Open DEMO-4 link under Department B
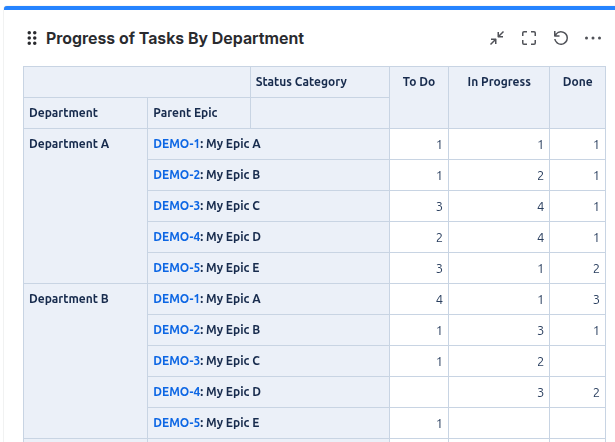Image resolution: width=615 pixels, height=442 pixels. coord(176,392)
